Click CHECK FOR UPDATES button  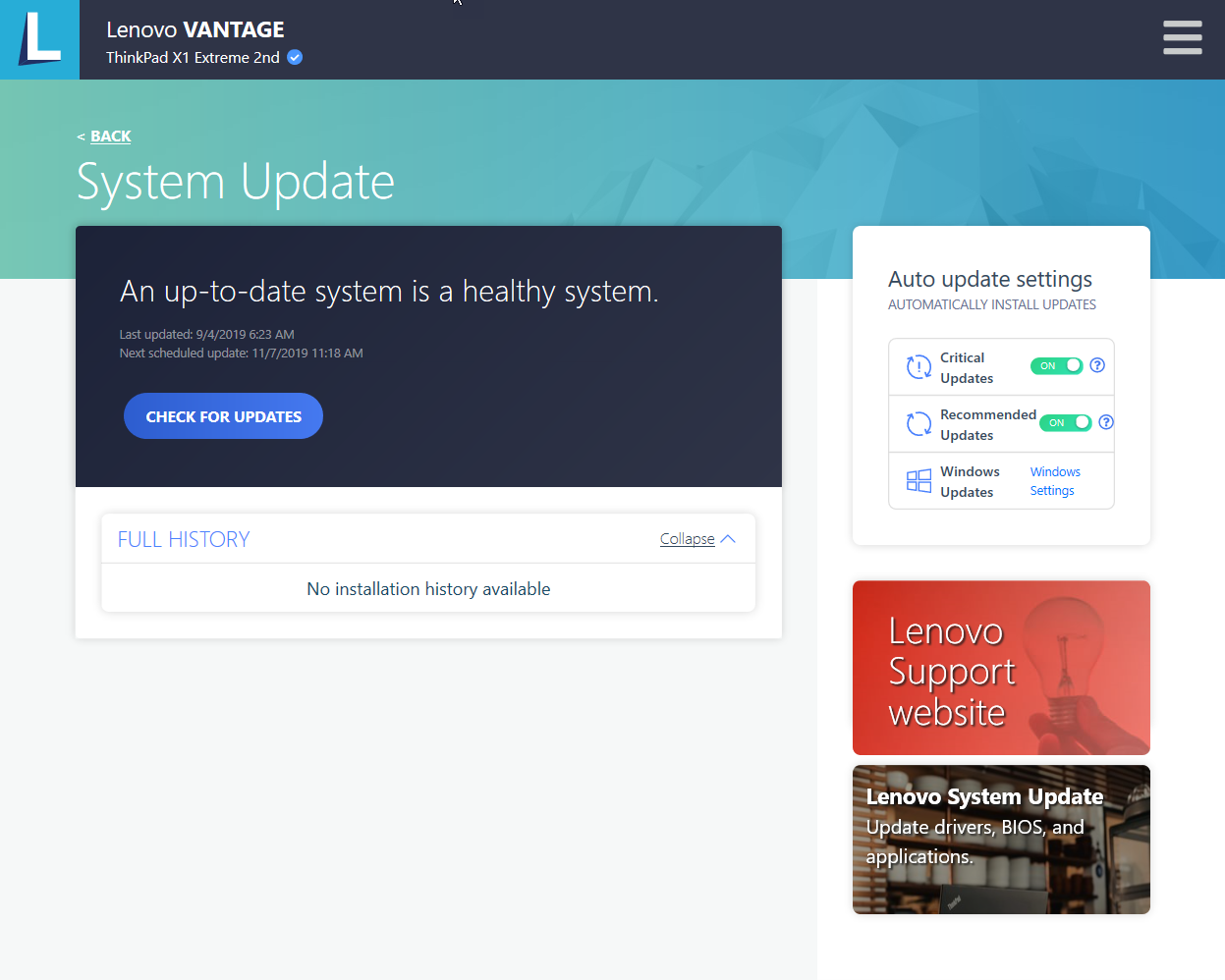click(223, 416)
